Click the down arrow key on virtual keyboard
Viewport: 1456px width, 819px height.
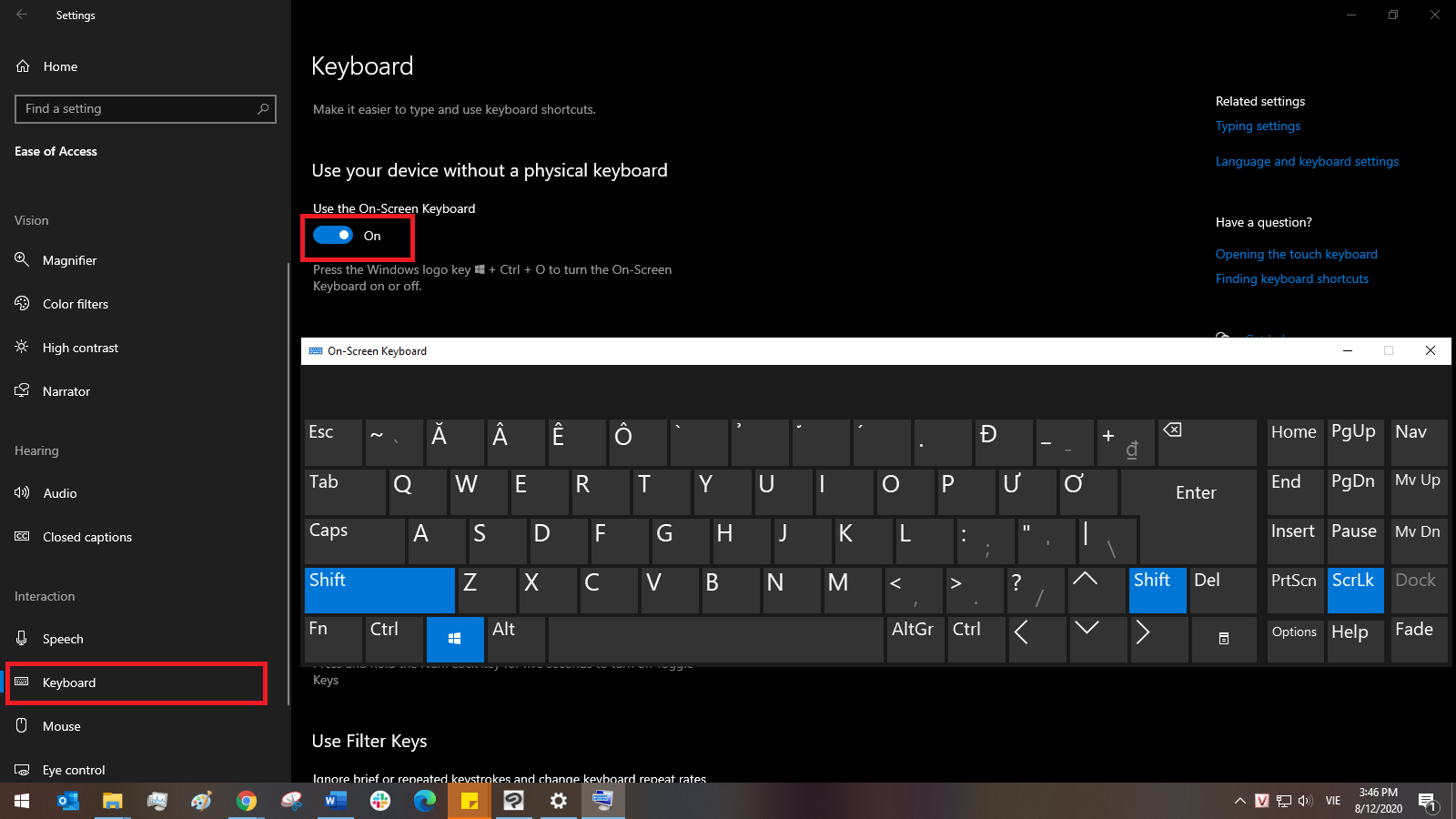point(1098,640)
